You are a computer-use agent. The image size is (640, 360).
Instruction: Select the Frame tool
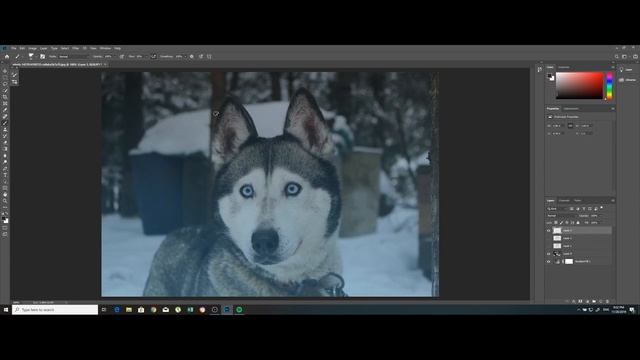click(x=5, y=103)
